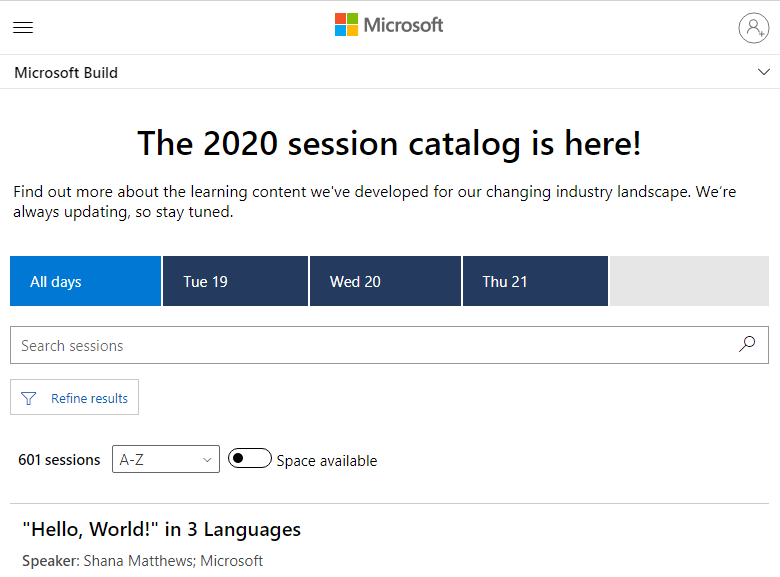The height and width of the screenshot is (577, 780).
Task: Click the Microsoft logo
Action: (x=389, y=25)
